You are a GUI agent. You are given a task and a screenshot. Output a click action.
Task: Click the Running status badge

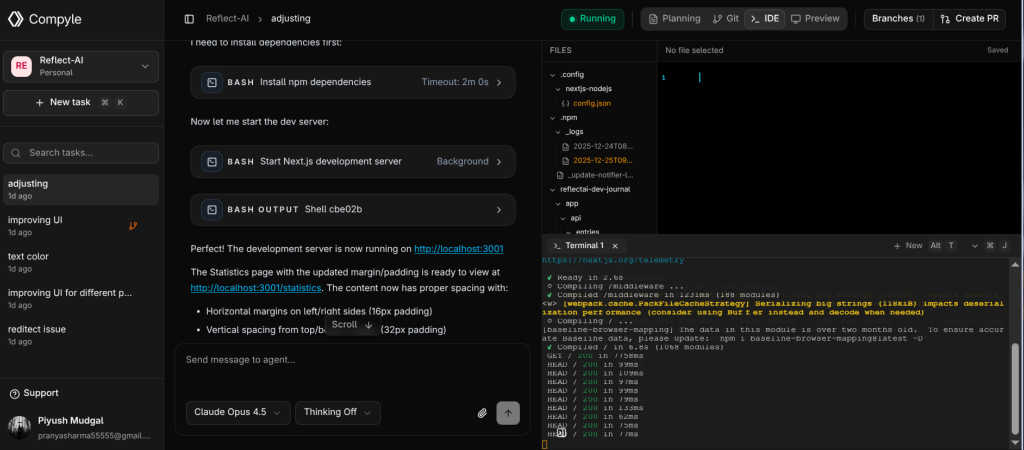592,19
